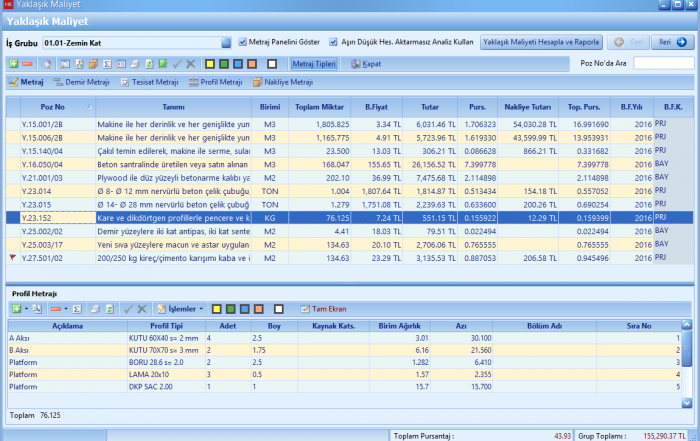Toggle the Metraj Tipleri button
This screenshot has width=700, height=441.
314,63
